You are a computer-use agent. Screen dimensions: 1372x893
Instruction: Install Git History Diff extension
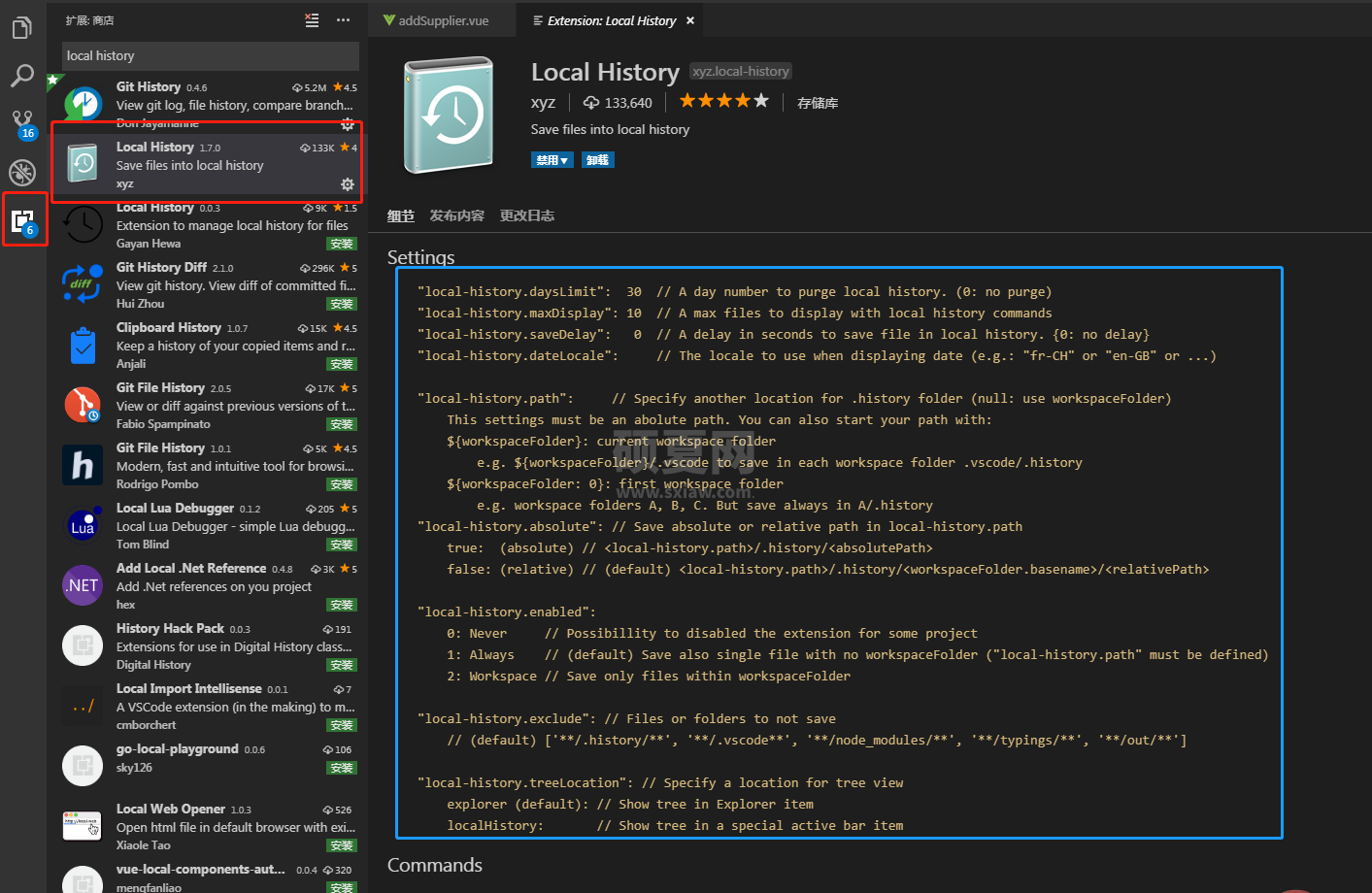342,304
